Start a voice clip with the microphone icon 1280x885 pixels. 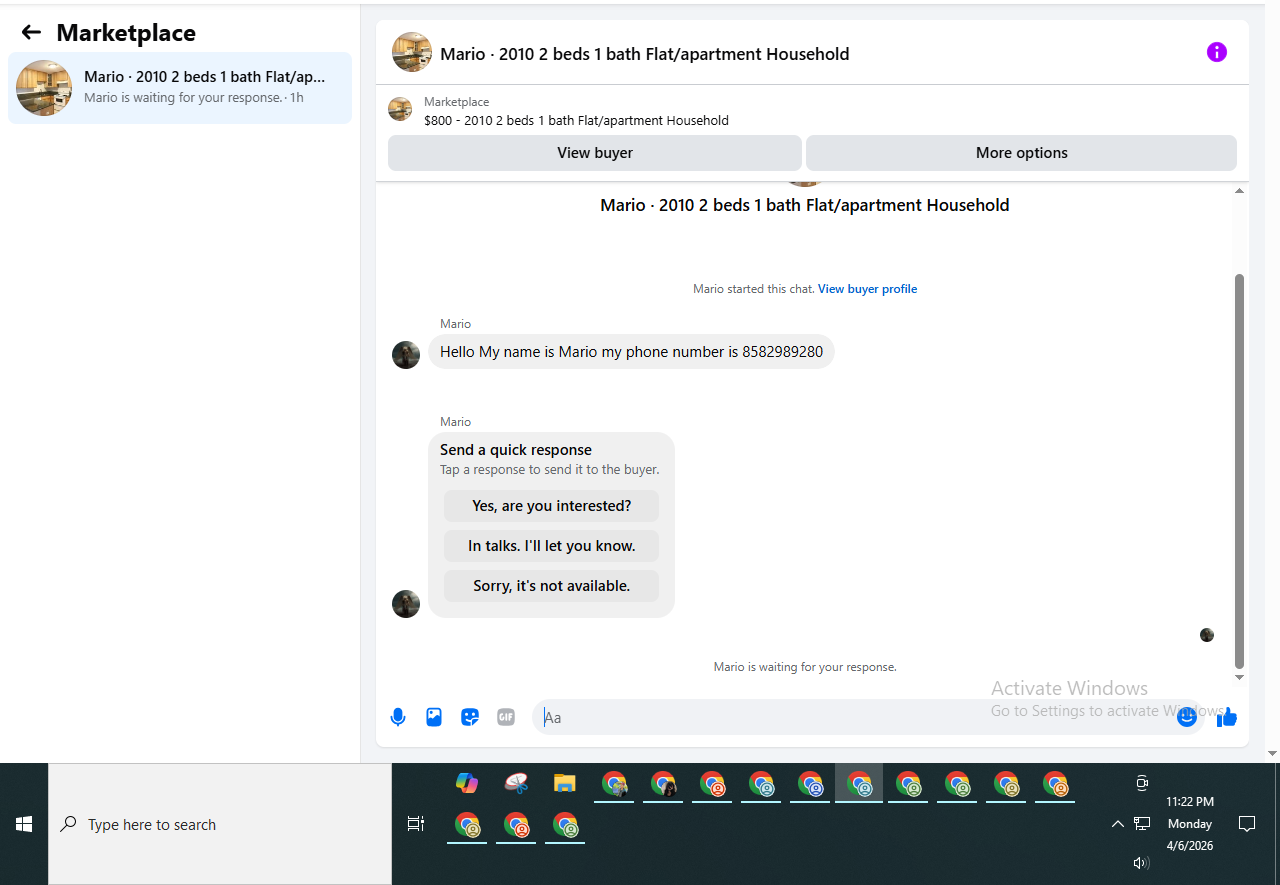coord(398,717)
